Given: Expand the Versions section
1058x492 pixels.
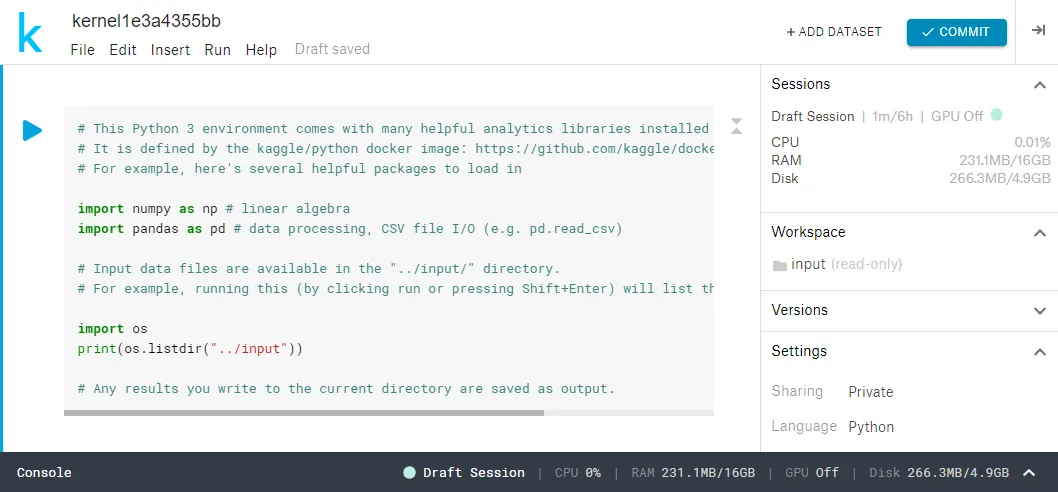Looking at the screenshot, I should pos(1039,311).
